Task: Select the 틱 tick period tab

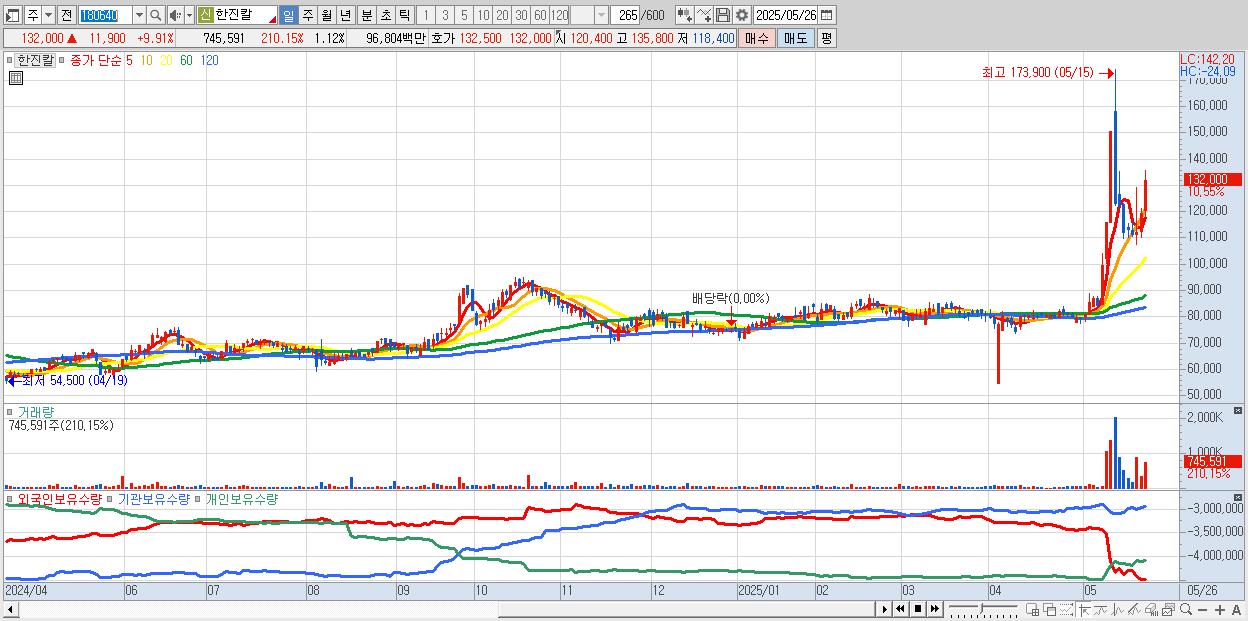Action: click(404, 15)
